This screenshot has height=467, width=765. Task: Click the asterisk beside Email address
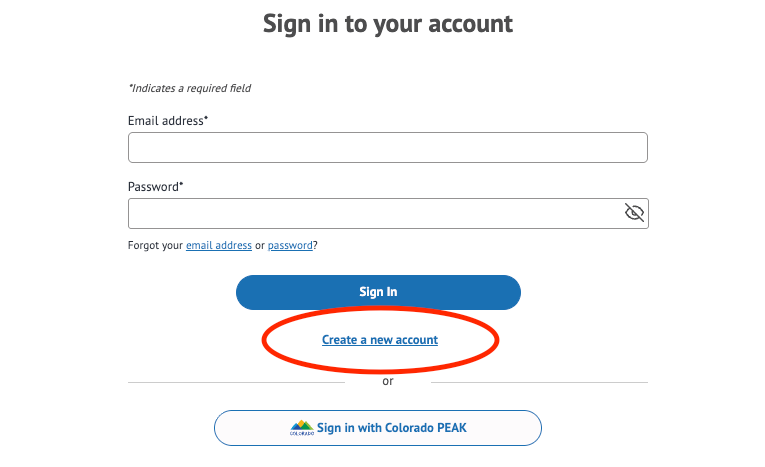pos(206,119)
